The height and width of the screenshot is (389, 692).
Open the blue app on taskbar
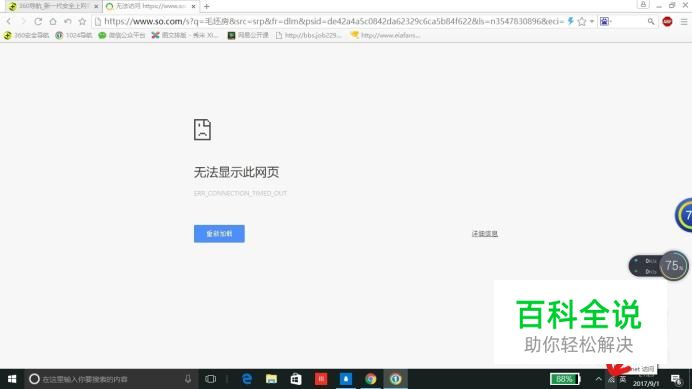pos(346,379)
